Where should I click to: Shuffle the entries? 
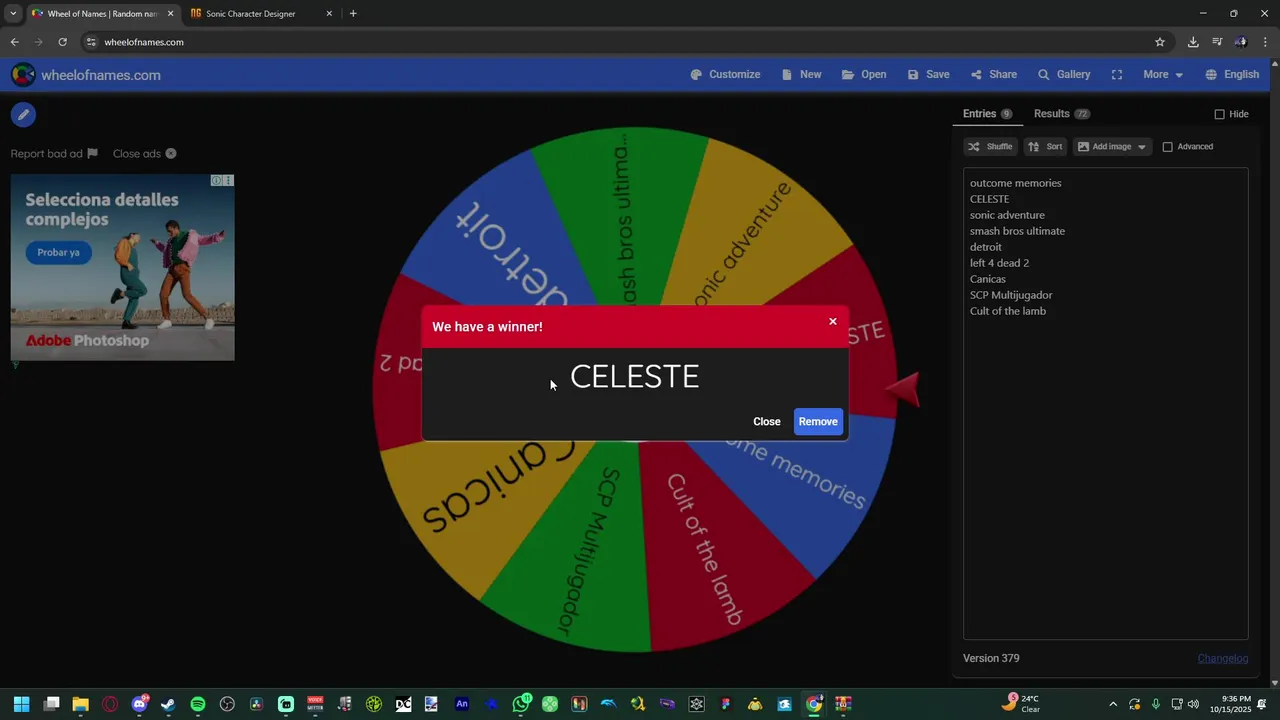coord(990,146)
